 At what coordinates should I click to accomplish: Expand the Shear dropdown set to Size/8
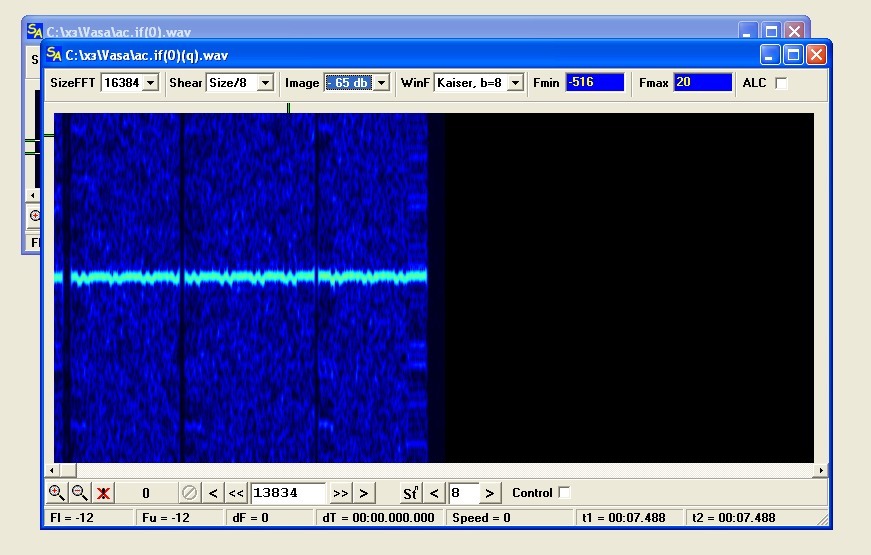click(x=266, y=83)
